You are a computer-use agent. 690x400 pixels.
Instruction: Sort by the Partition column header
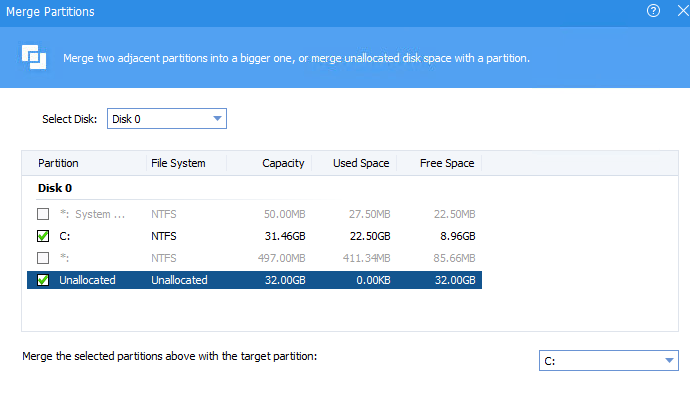coord(58,163)
